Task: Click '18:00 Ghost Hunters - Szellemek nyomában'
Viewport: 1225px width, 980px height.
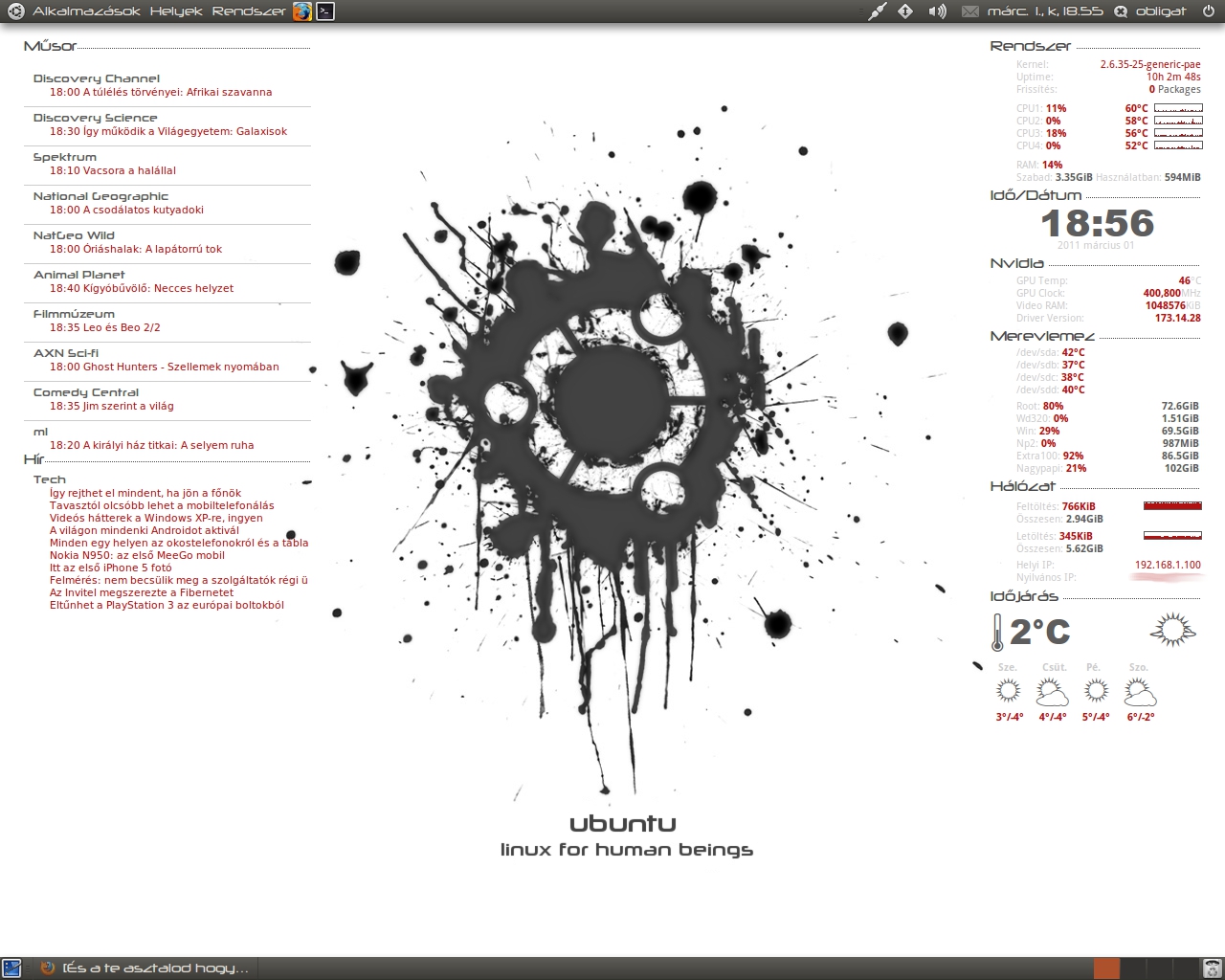Action: [165, 367]
